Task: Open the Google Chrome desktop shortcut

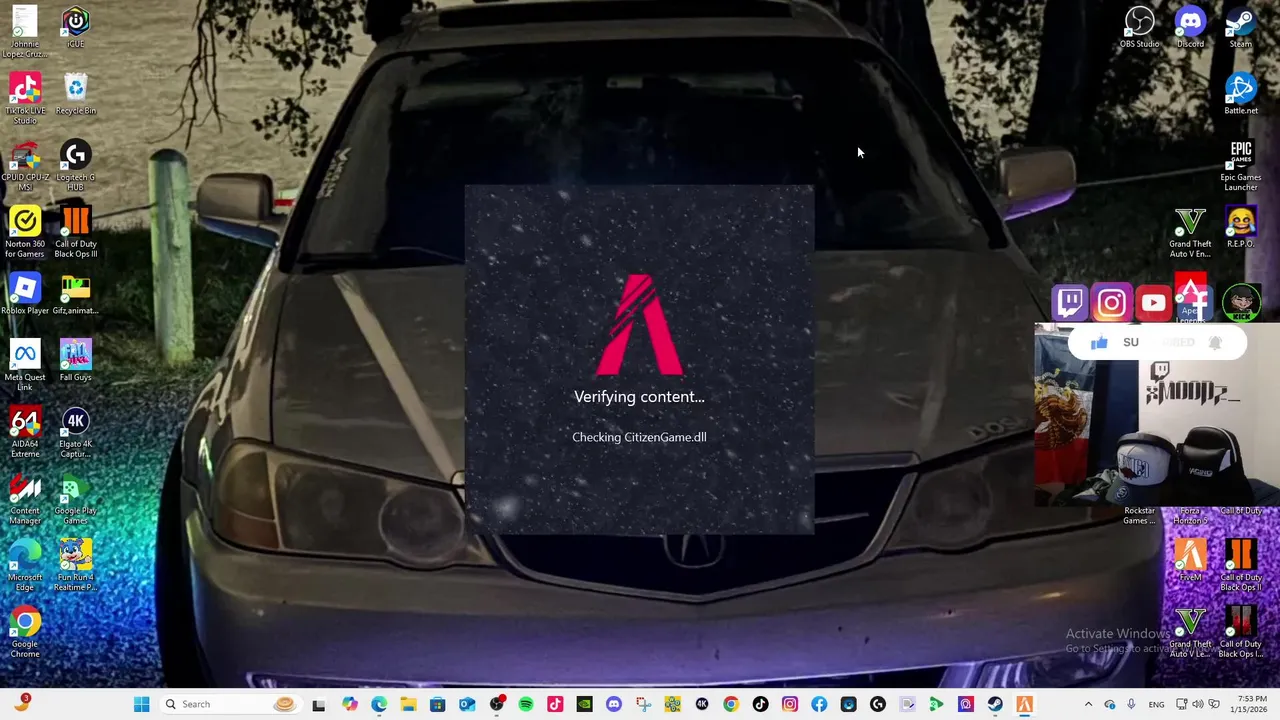Action: (25, 632)
